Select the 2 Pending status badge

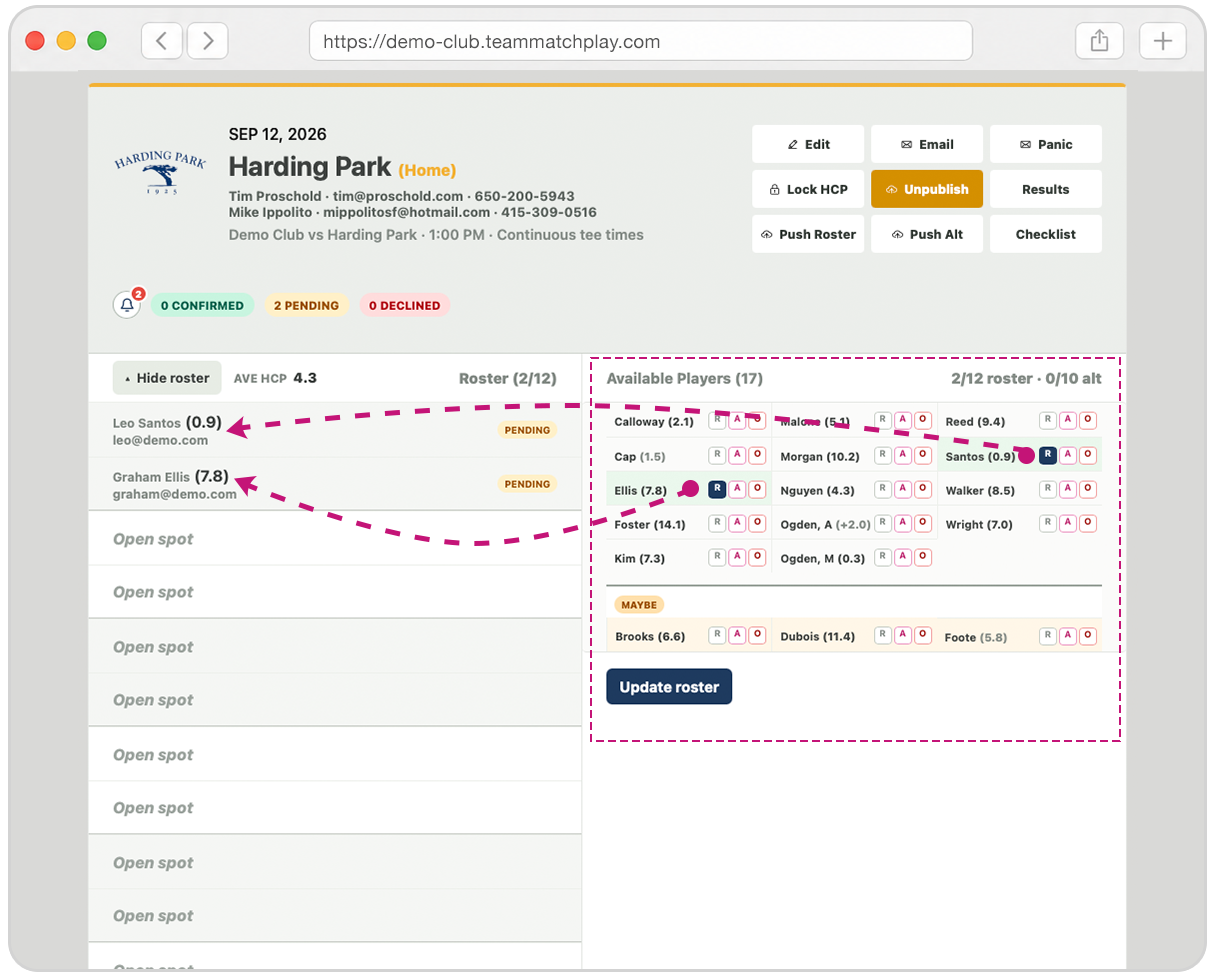(x=307, y=306)
